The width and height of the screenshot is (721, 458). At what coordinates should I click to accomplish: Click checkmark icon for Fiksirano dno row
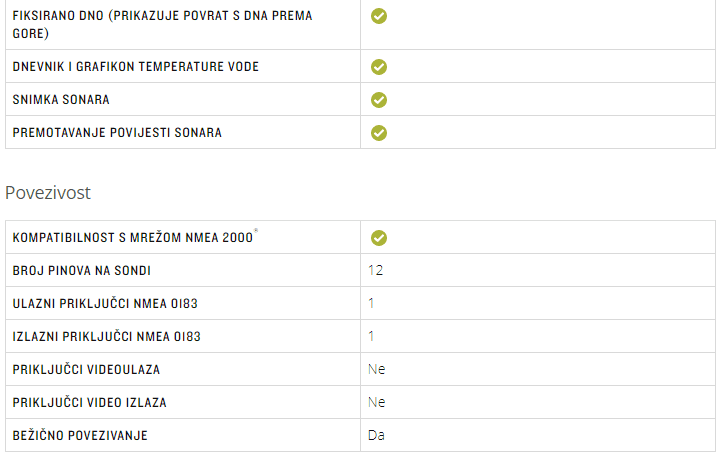pyautogui.click(x=379, y=16)
